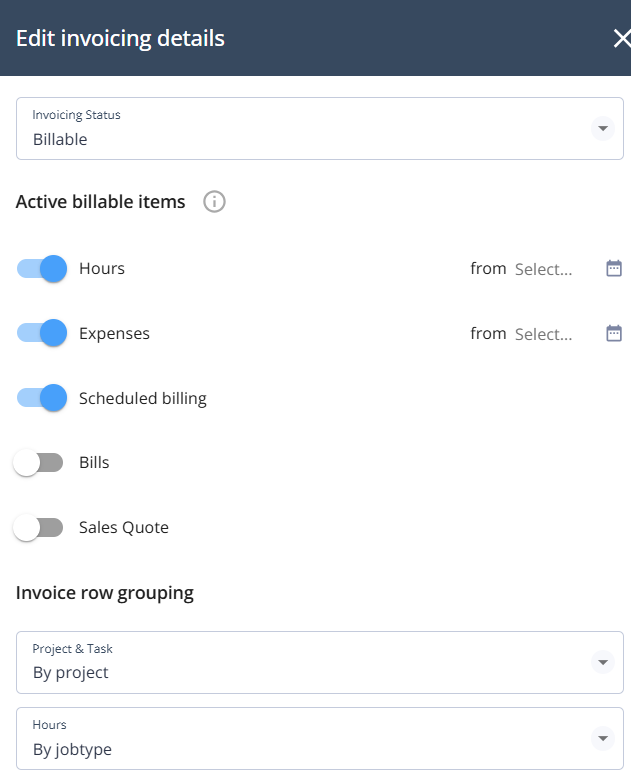Expand the Invoicing Status dropdown arrow
The image size is (631, 783).
603,129
